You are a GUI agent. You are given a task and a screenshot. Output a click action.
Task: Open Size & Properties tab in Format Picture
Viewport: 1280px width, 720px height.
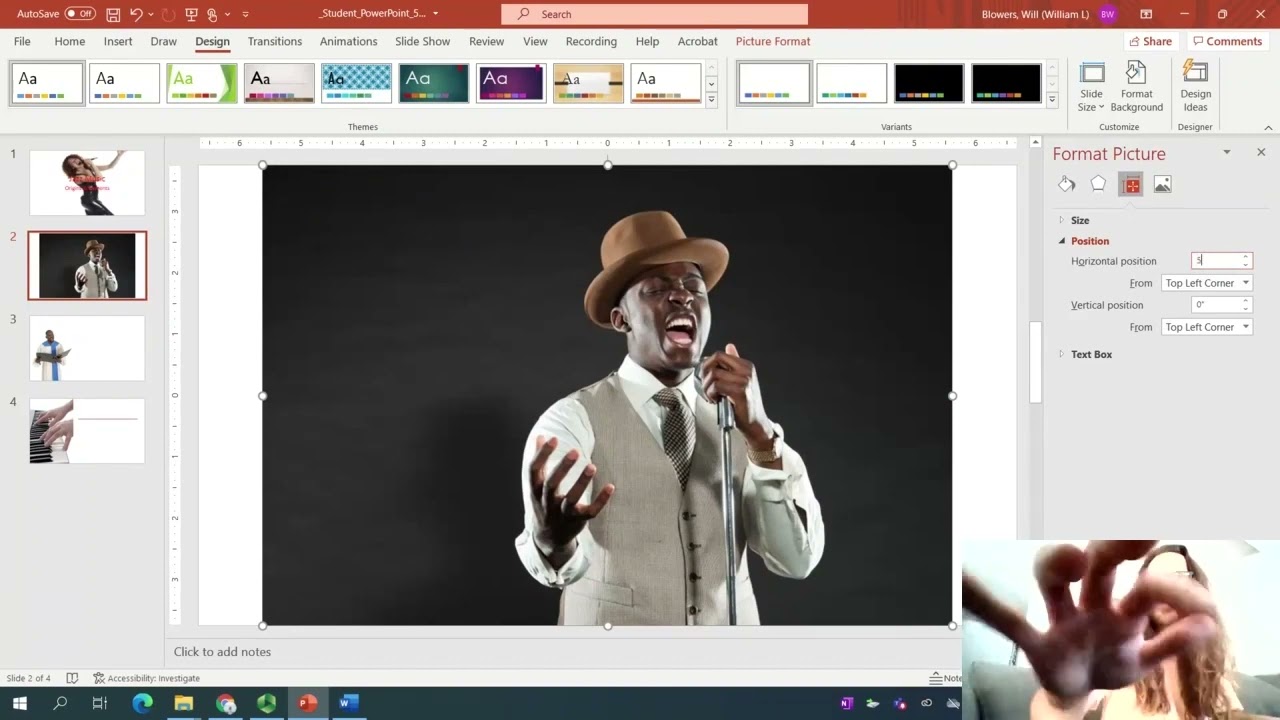[x=1131, y=184]
